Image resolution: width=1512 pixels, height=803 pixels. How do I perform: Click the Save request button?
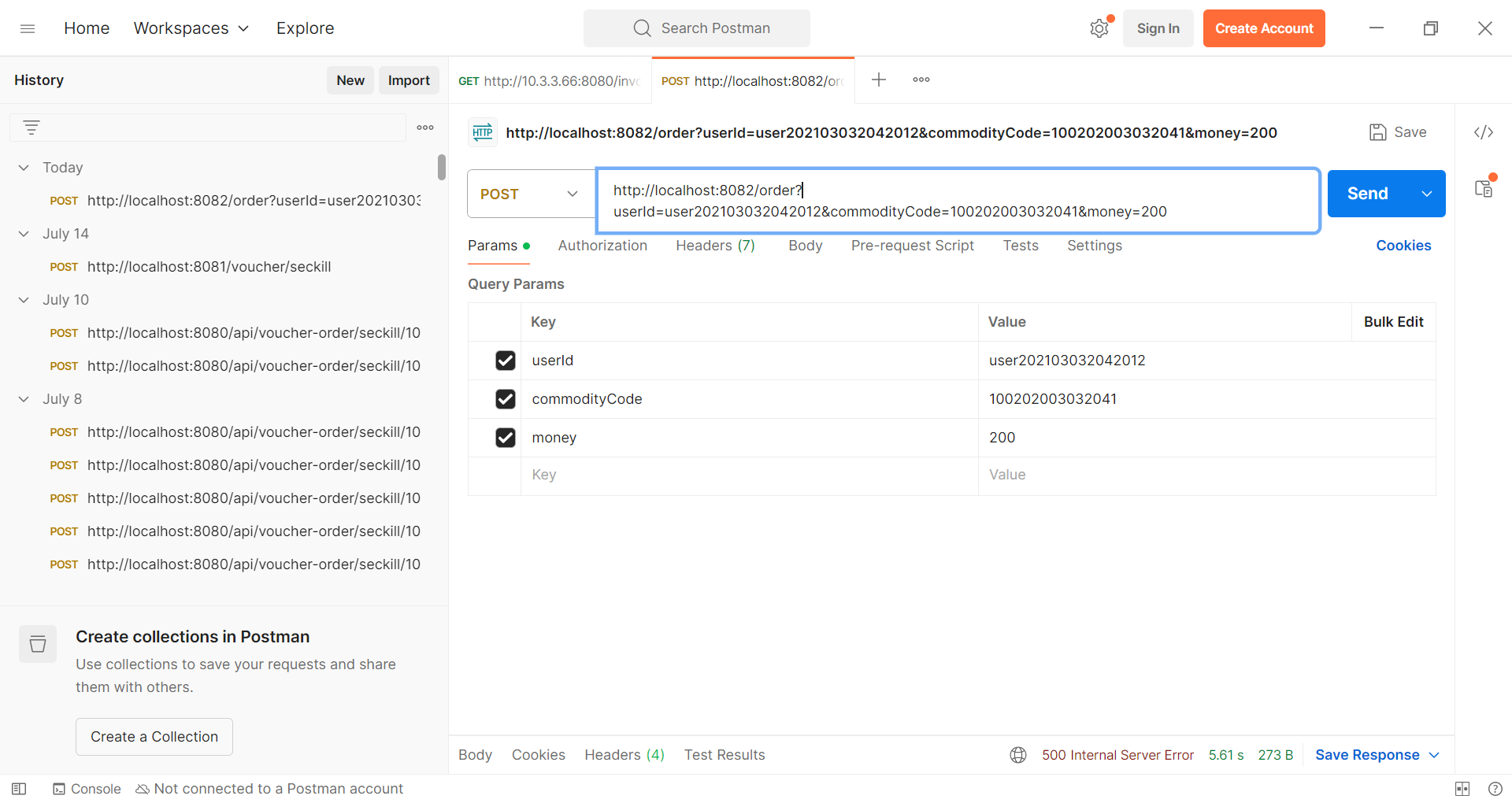[1398, 132]
